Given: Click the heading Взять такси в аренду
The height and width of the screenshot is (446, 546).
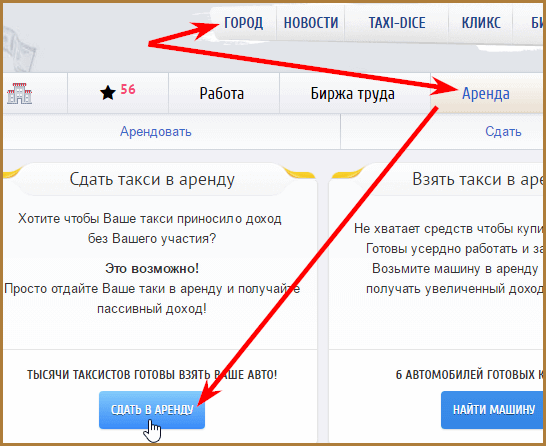Looking at the screenshot, I should pyautogui.click(x=479, y=180).
